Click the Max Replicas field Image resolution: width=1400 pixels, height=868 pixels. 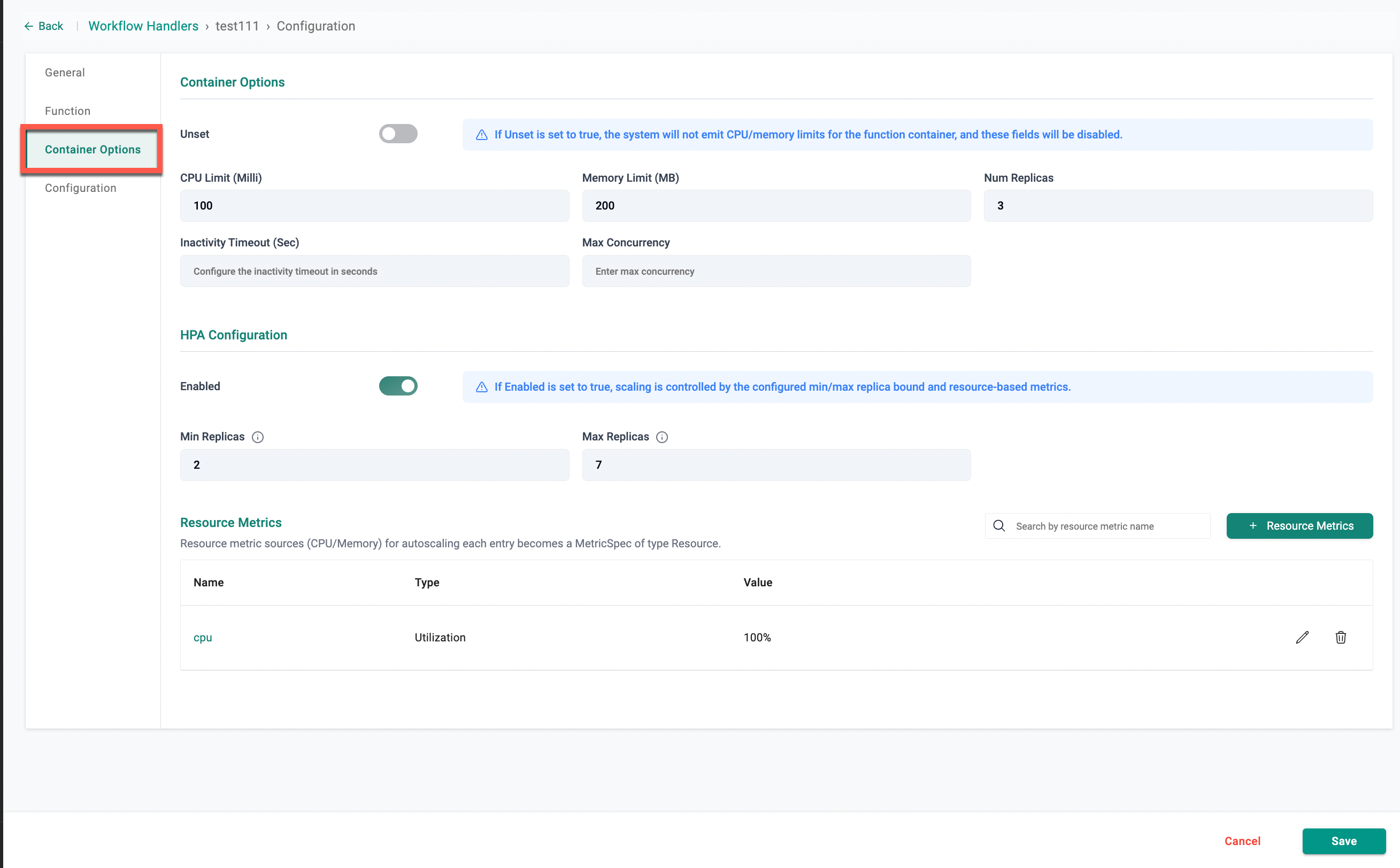point(776,464)
